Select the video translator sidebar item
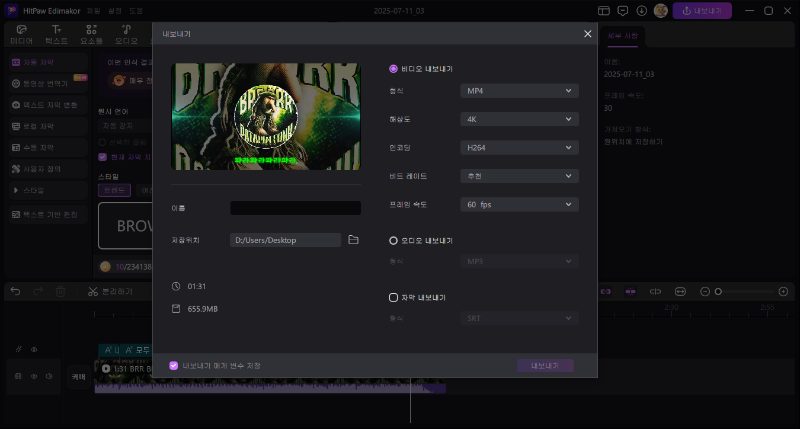The image size is (800, 429). tap(48, 84)
